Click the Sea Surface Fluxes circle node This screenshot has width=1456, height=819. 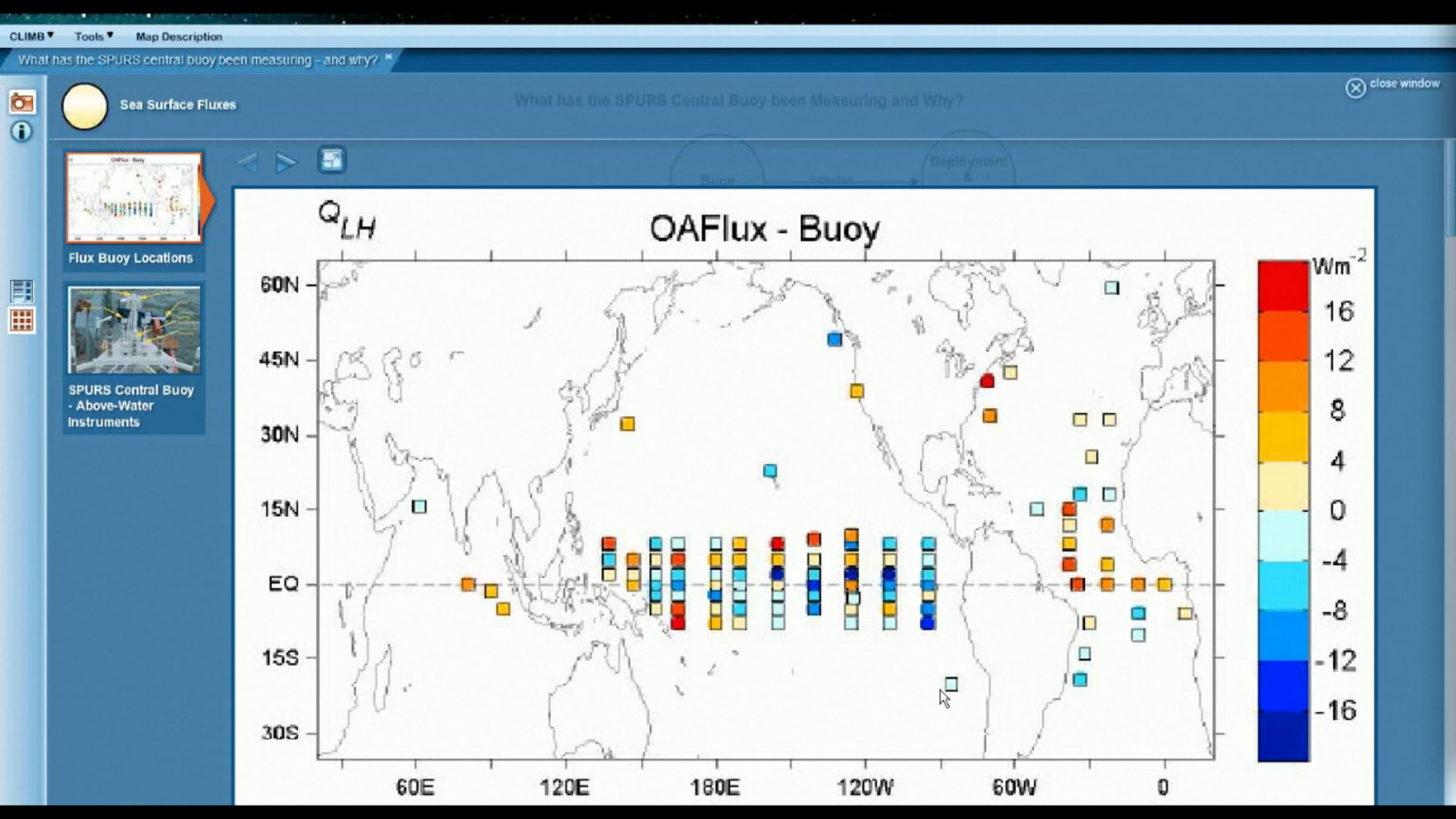[85, 106]
